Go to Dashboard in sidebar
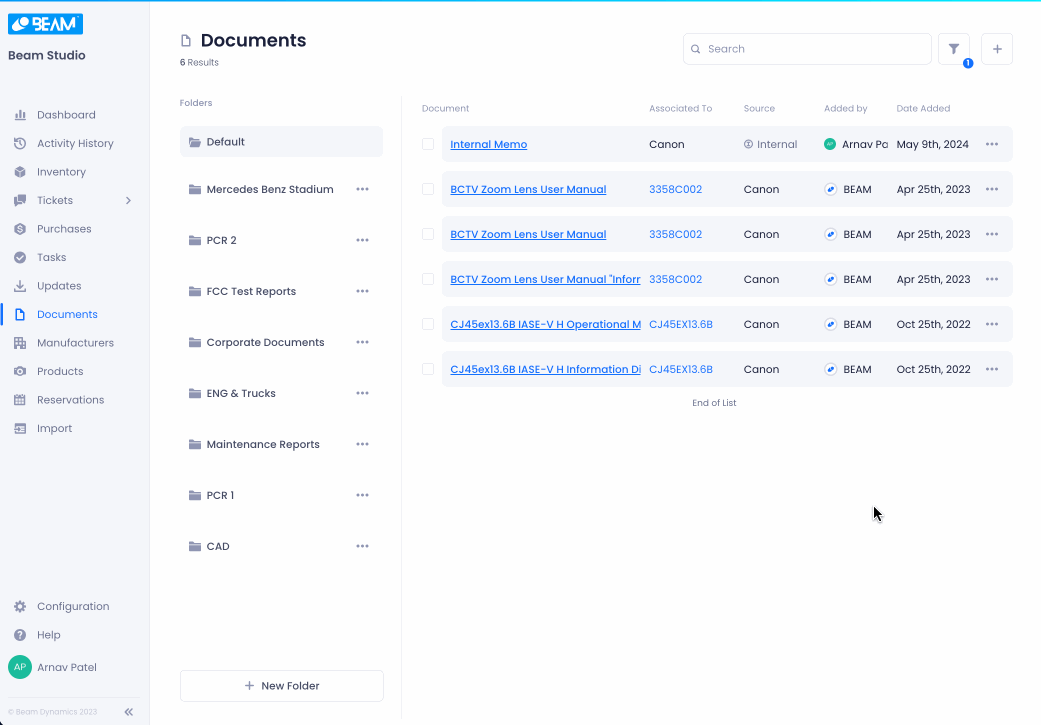The image size is (1041, 725). pos(66,115)
